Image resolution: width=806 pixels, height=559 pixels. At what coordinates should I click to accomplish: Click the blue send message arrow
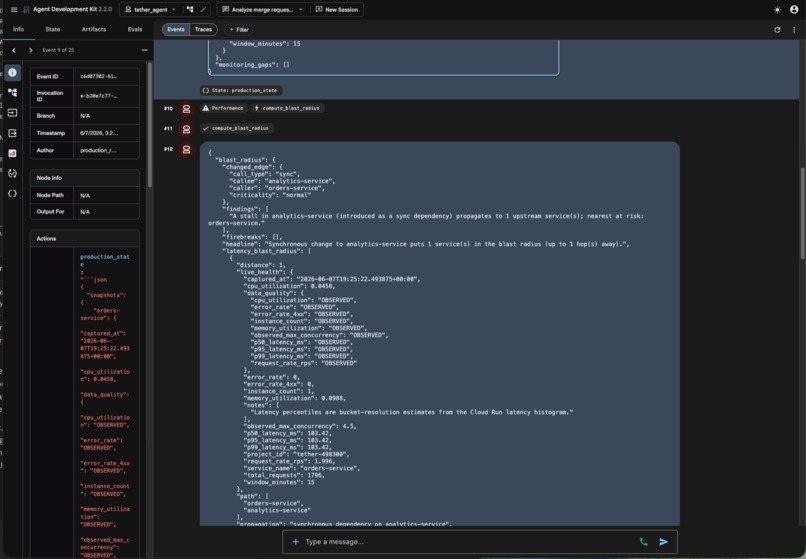[664, 542]
